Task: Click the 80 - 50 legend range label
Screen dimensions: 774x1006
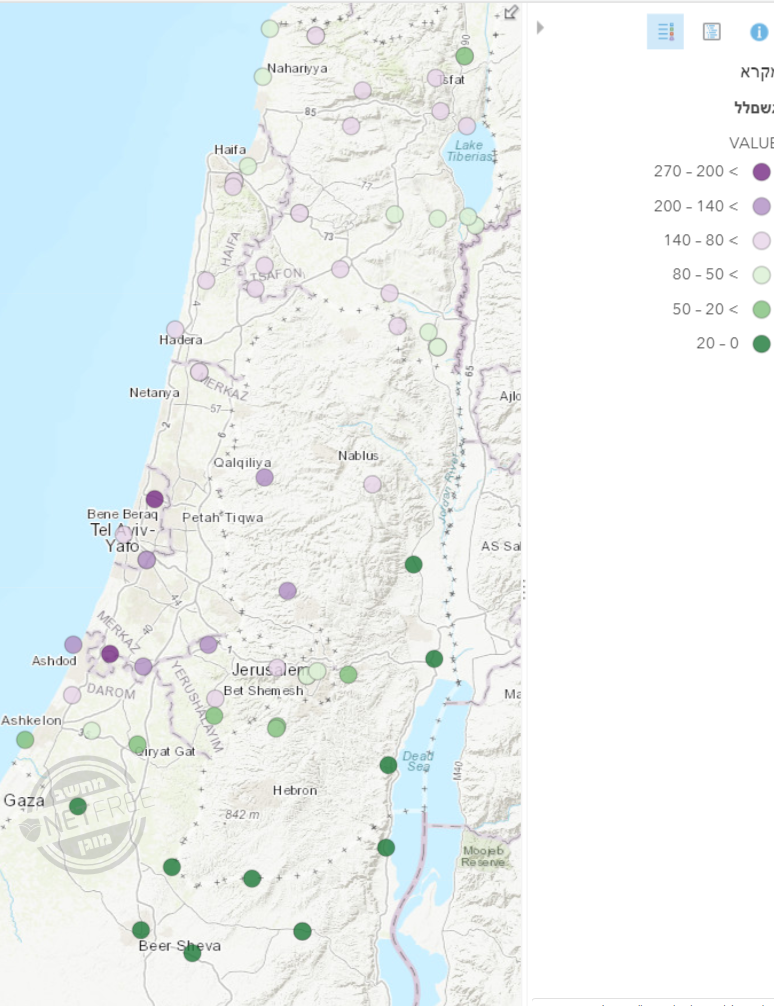Action: [x=705, y=275]
